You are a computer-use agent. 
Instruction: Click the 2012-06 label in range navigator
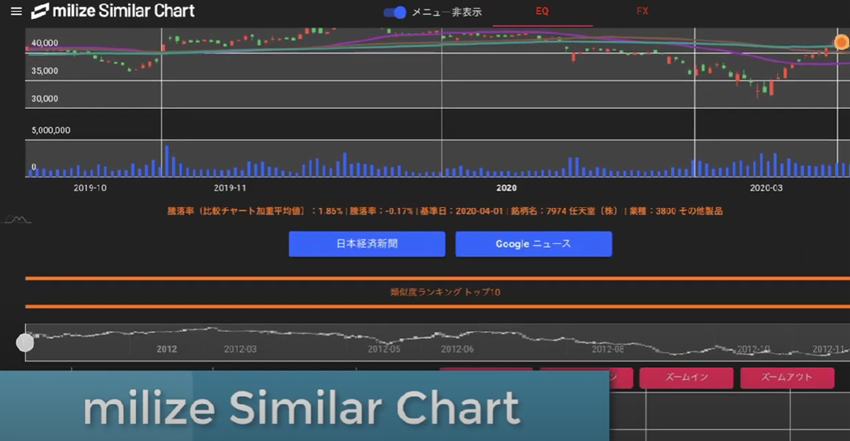pos(457,349)
